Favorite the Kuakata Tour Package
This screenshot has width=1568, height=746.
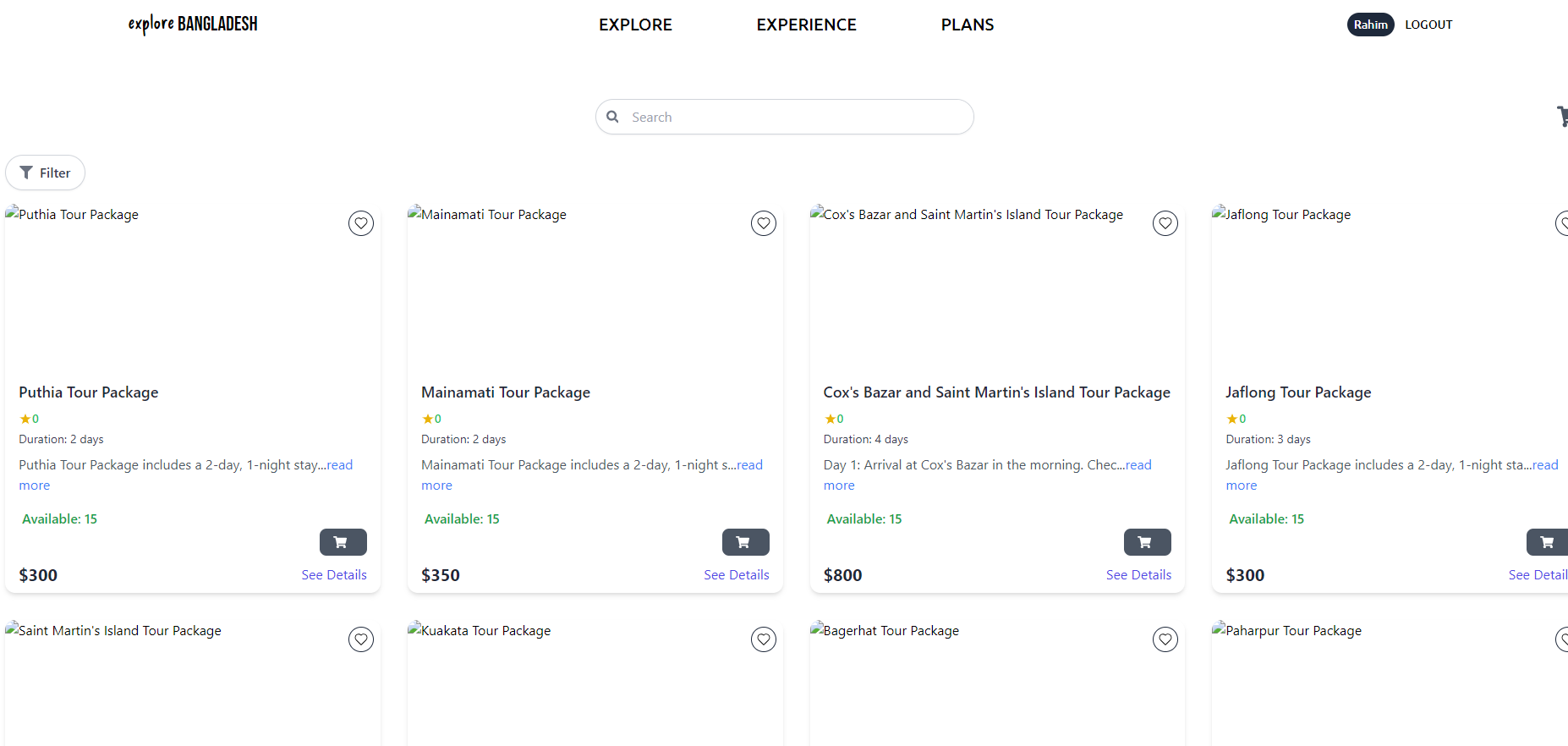tap(763, 639)
